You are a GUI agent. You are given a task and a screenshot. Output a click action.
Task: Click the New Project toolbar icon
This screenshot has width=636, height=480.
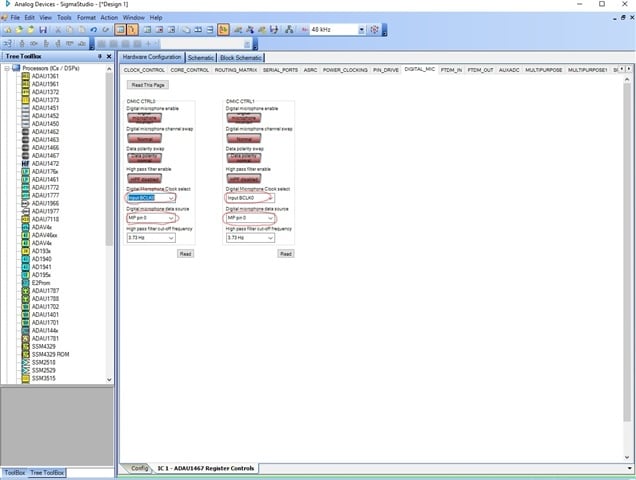point(8,30)
